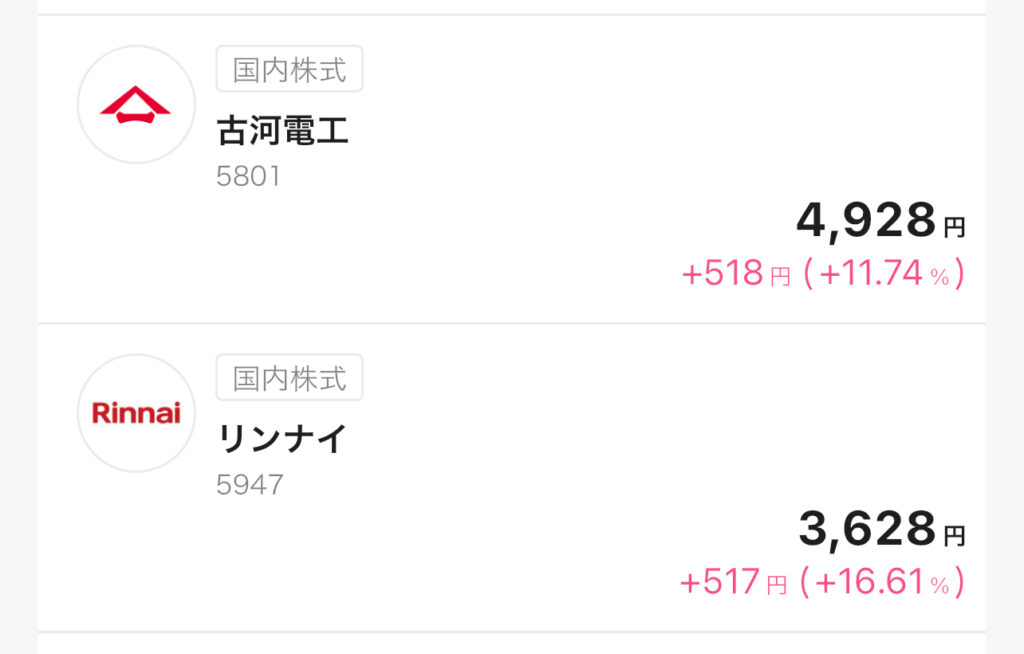1024x654 pixels.
Task: Tap the partial list row below リンナイ
Action: coord(511,644)
